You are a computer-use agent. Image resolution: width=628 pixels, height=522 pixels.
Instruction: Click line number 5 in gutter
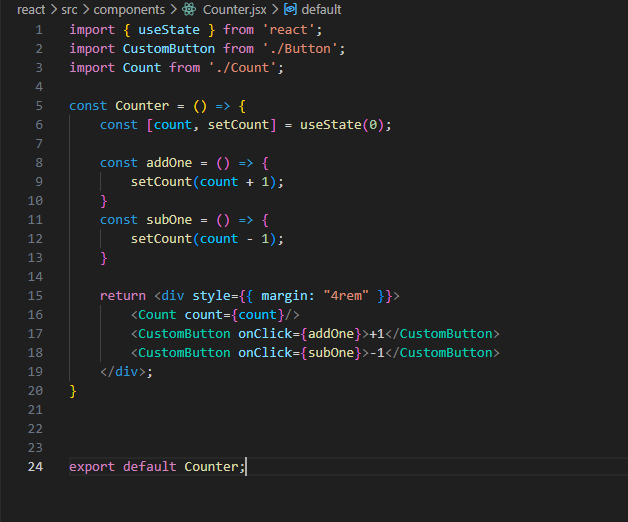point(39,106)
